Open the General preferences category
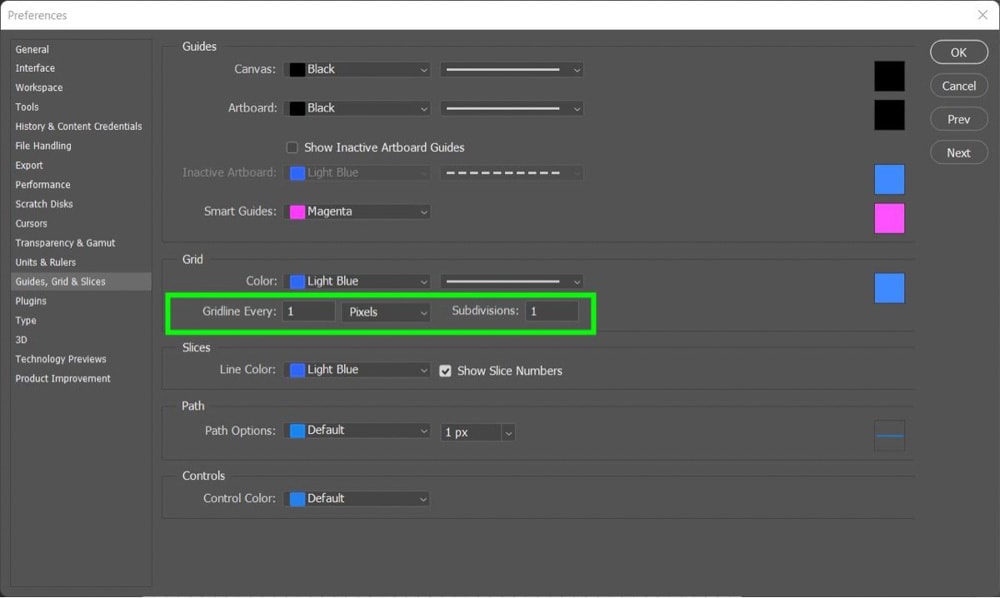1000x598 pixels. [32, 49]
